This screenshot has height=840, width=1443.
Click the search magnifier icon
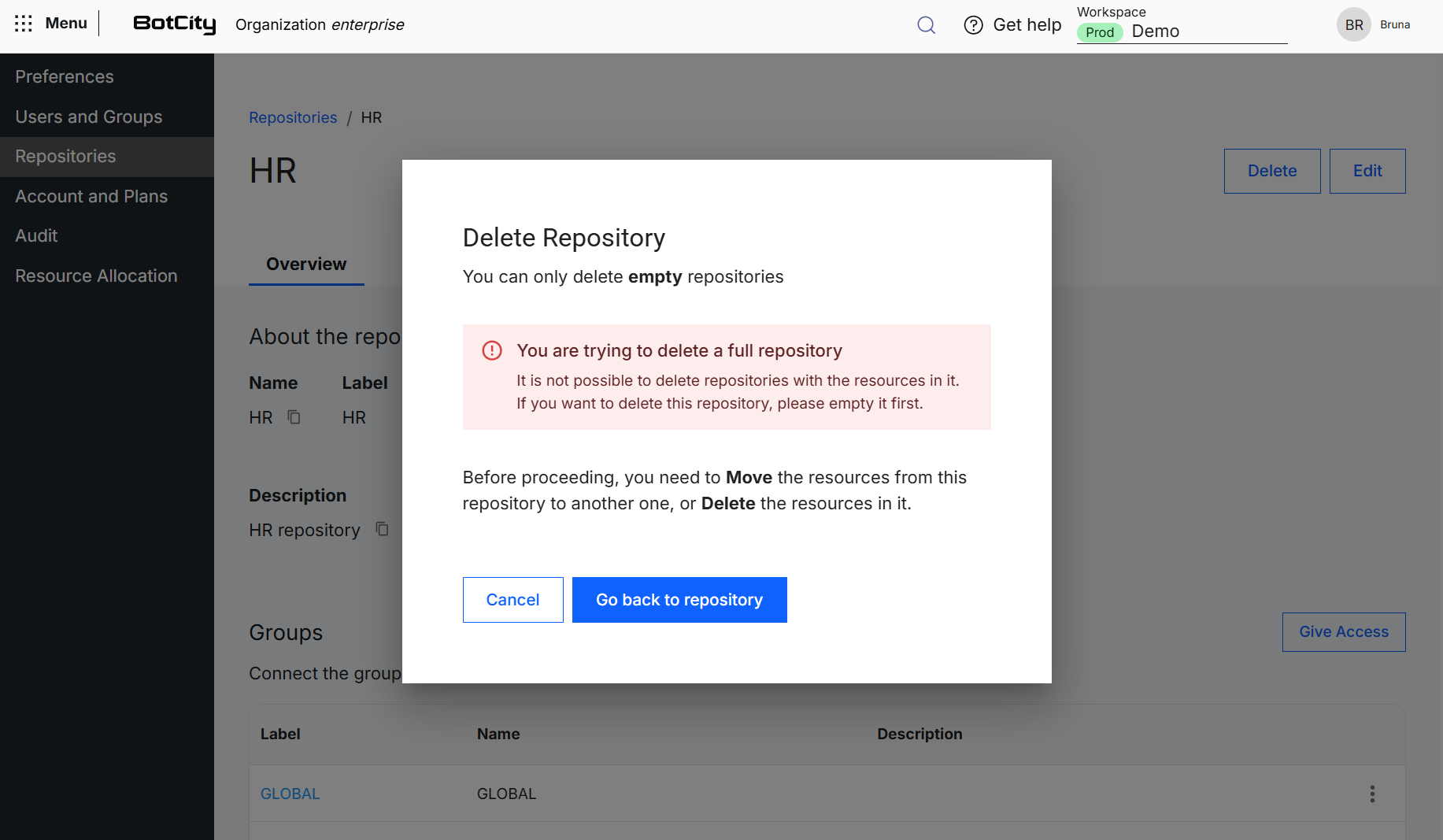[927, 25]
